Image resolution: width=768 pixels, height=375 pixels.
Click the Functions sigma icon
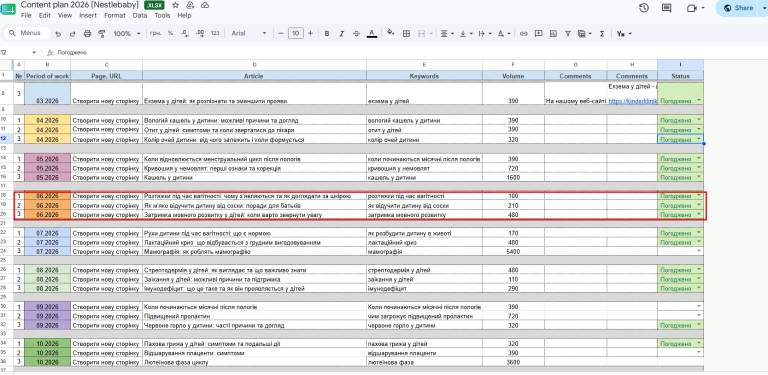pyautogui.click(x=602, y=34)
